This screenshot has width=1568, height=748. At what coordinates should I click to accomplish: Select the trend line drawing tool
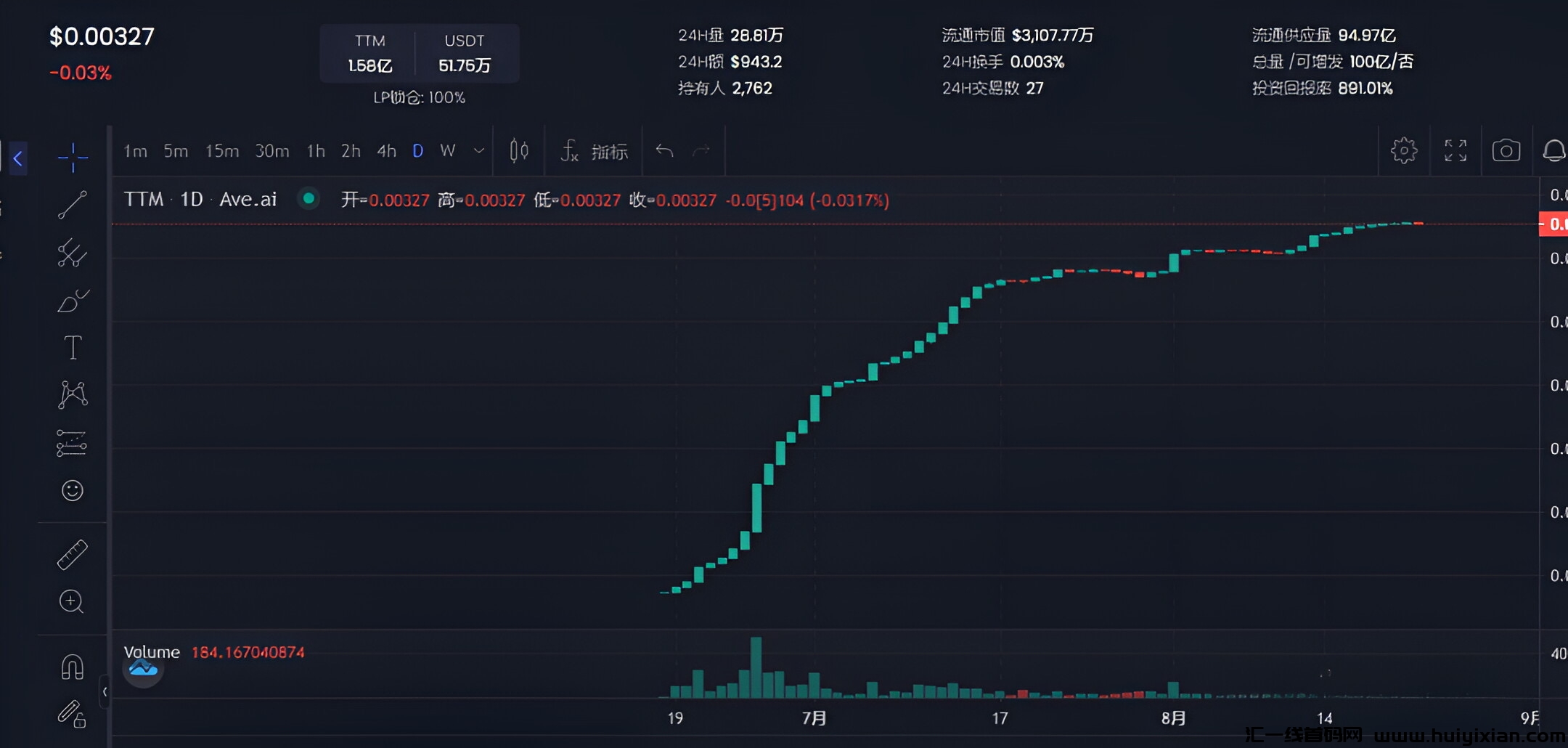tap(73, 205)
